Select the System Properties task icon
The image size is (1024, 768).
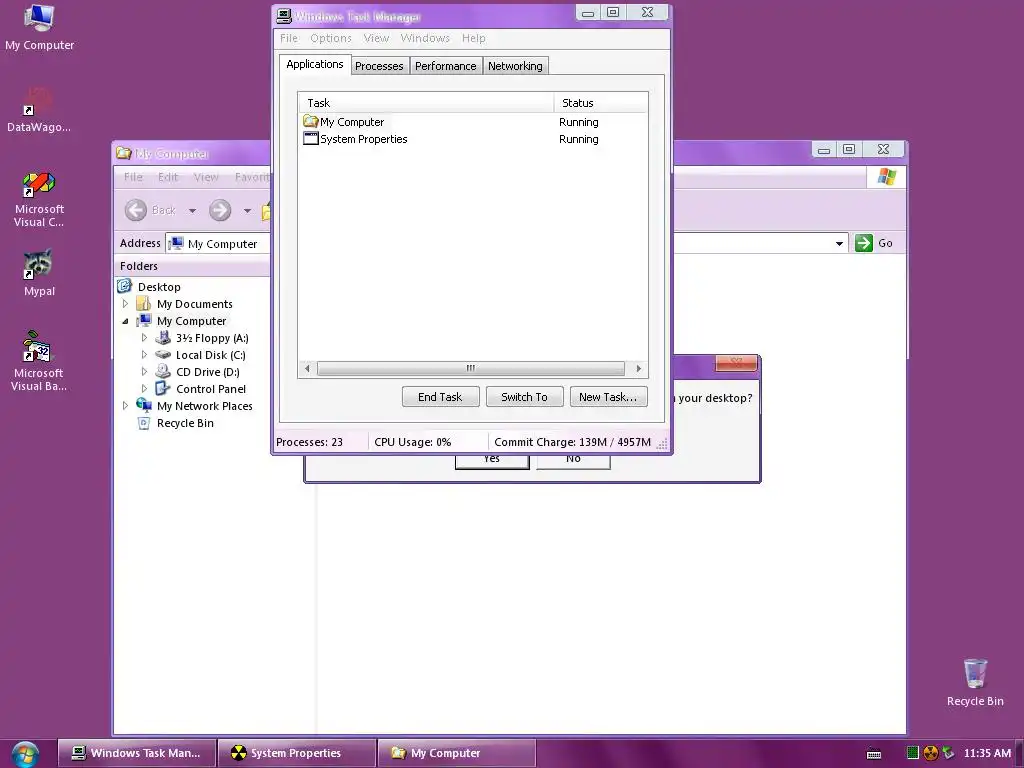click(311, 138)
